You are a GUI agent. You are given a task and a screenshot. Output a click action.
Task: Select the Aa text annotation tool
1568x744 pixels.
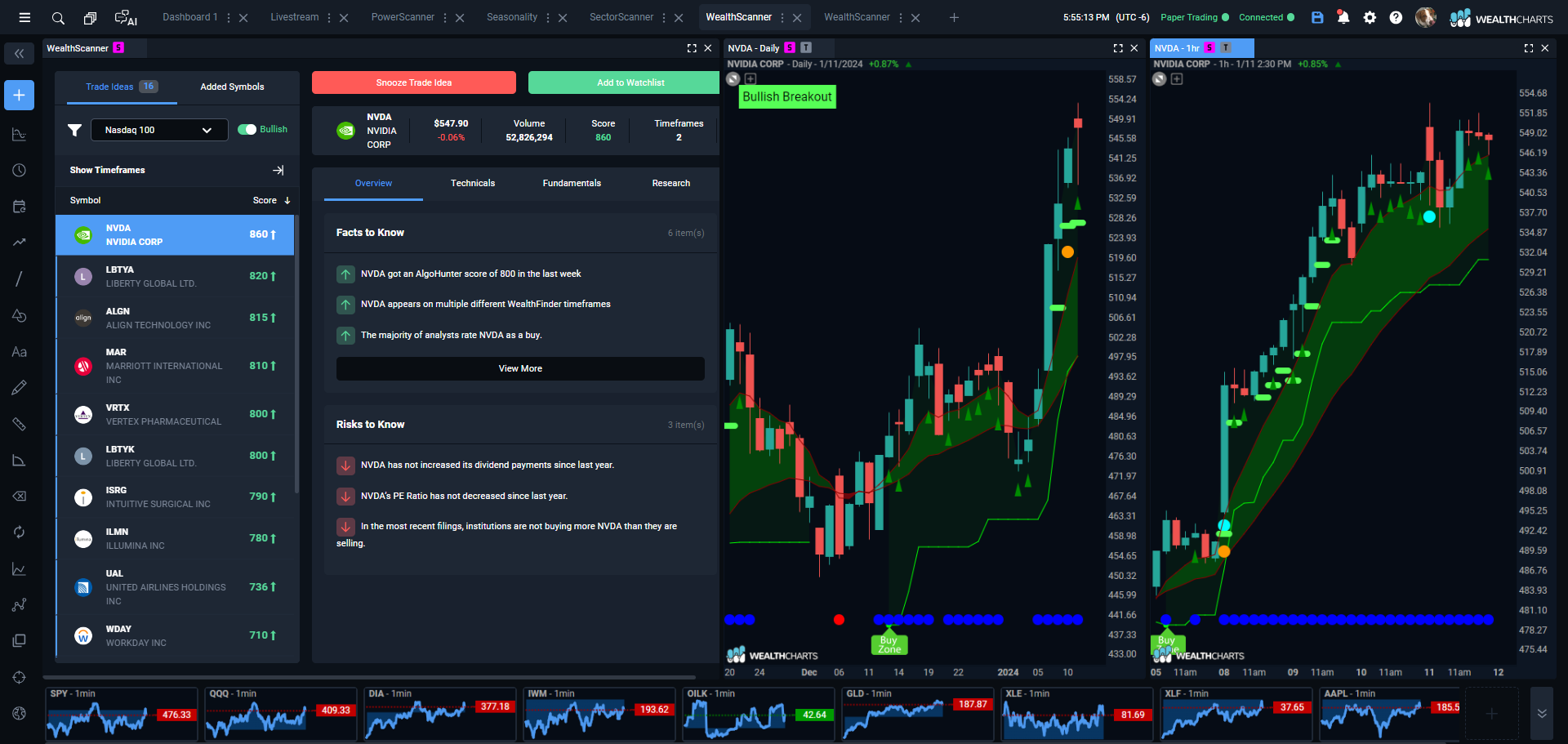click(19, 352)
